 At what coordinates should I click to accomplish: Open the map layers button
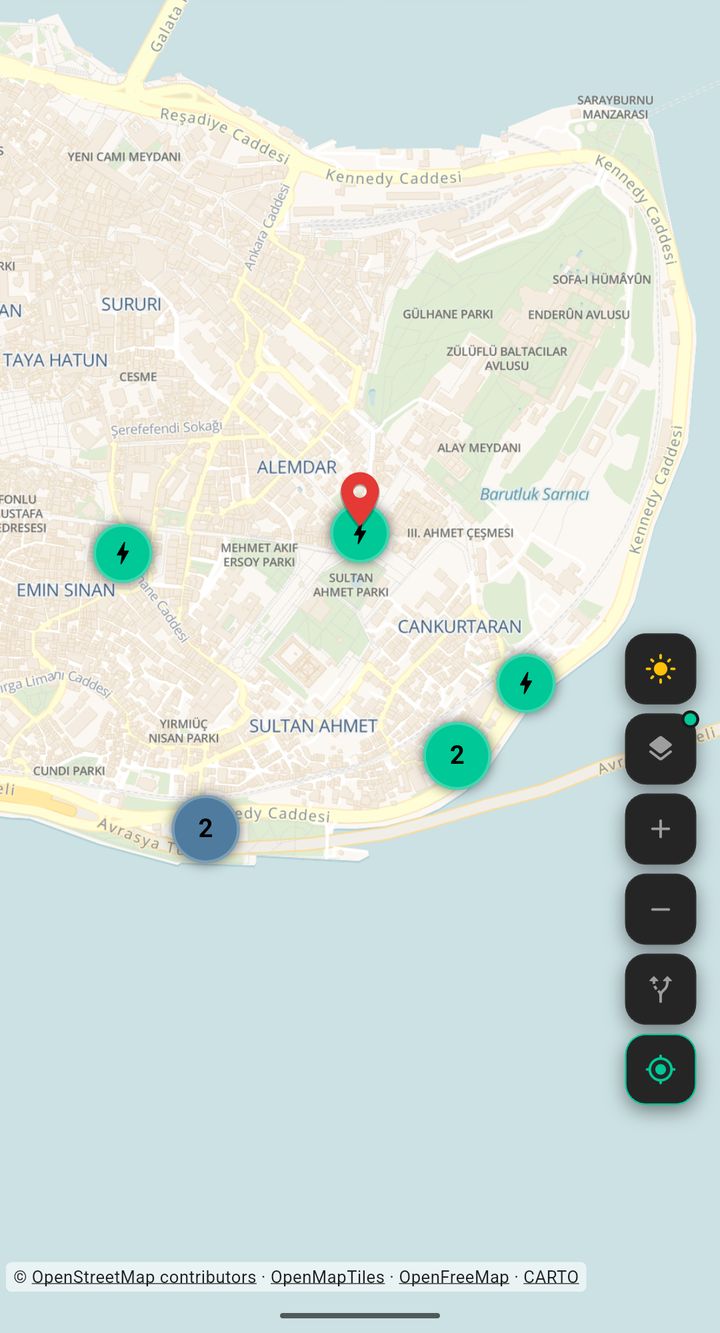point(660,749)
